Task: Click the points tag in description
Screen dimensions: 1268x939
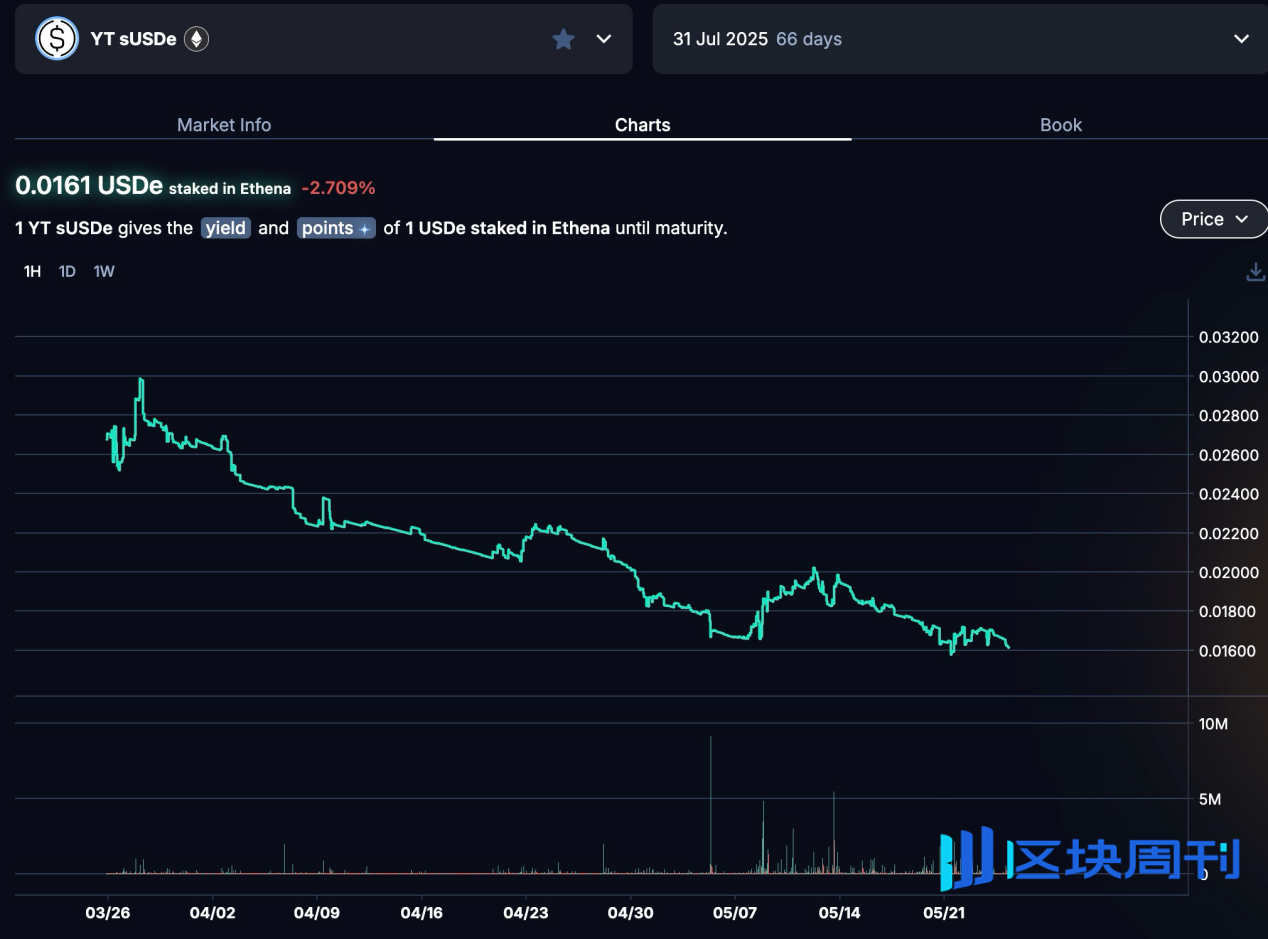Action: pos(336,228)
